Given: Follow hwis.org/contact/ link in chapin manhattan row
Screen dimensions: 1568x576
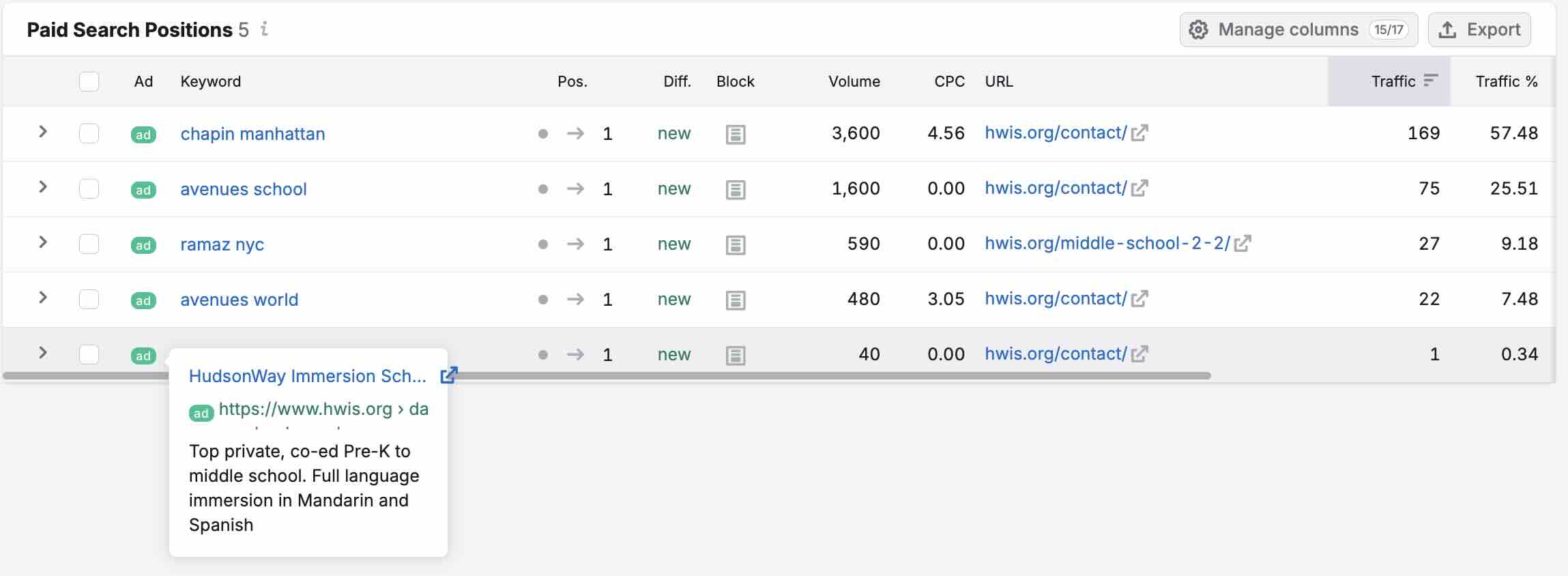Looking at the screenshot, I should [x=1056, y=132].
